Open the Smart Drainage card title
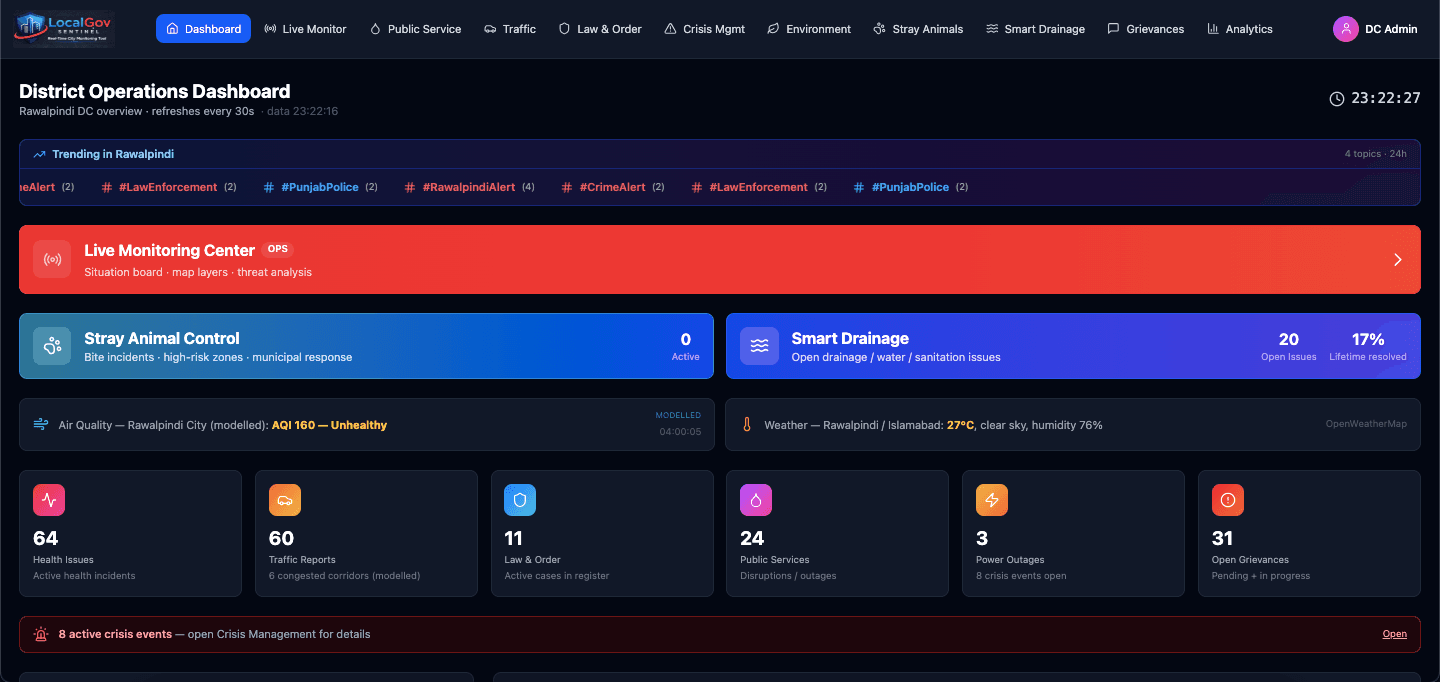 point(850,338)
